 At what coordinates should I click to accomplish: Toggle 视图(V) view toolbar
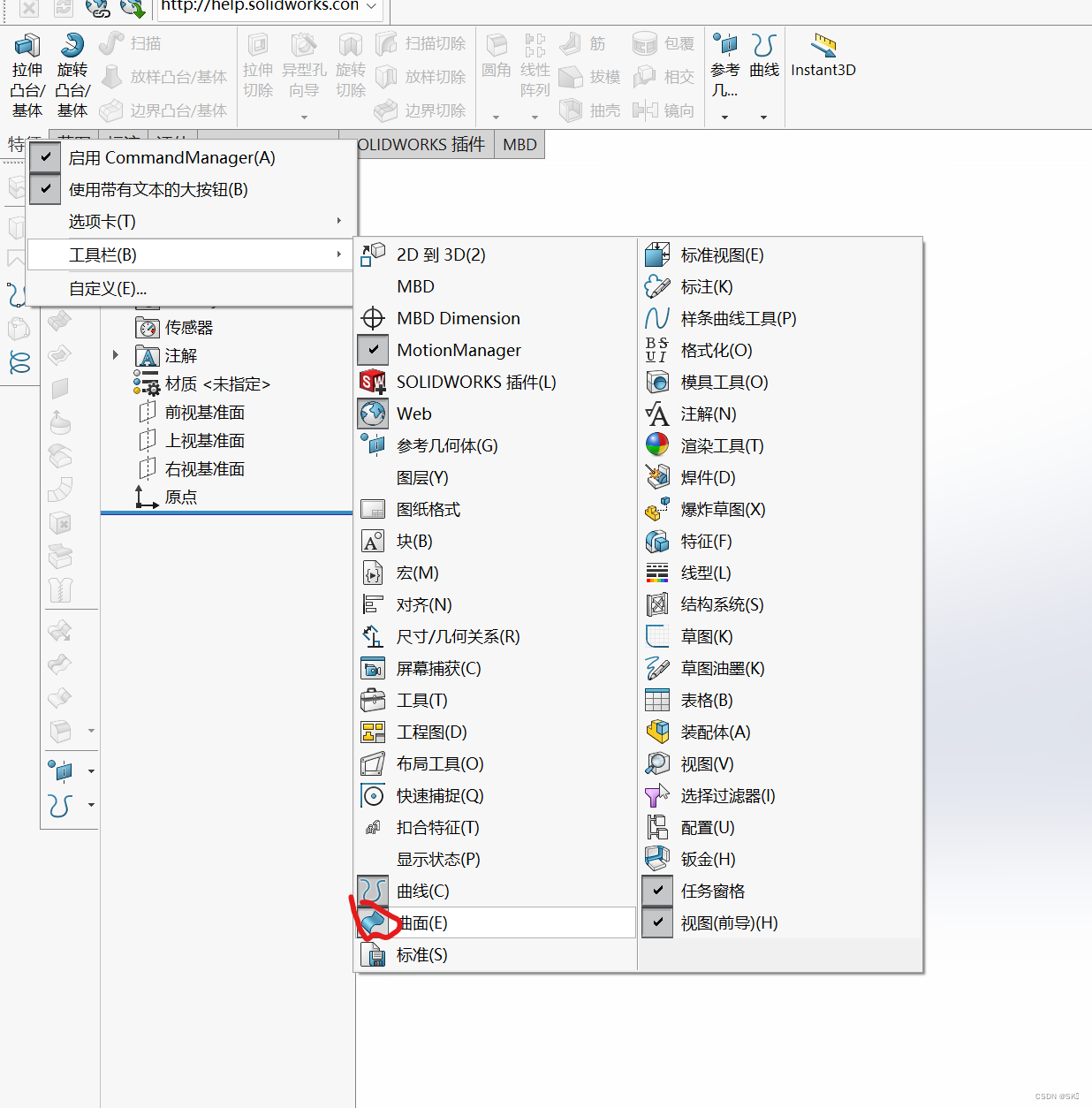pos(780,763)
